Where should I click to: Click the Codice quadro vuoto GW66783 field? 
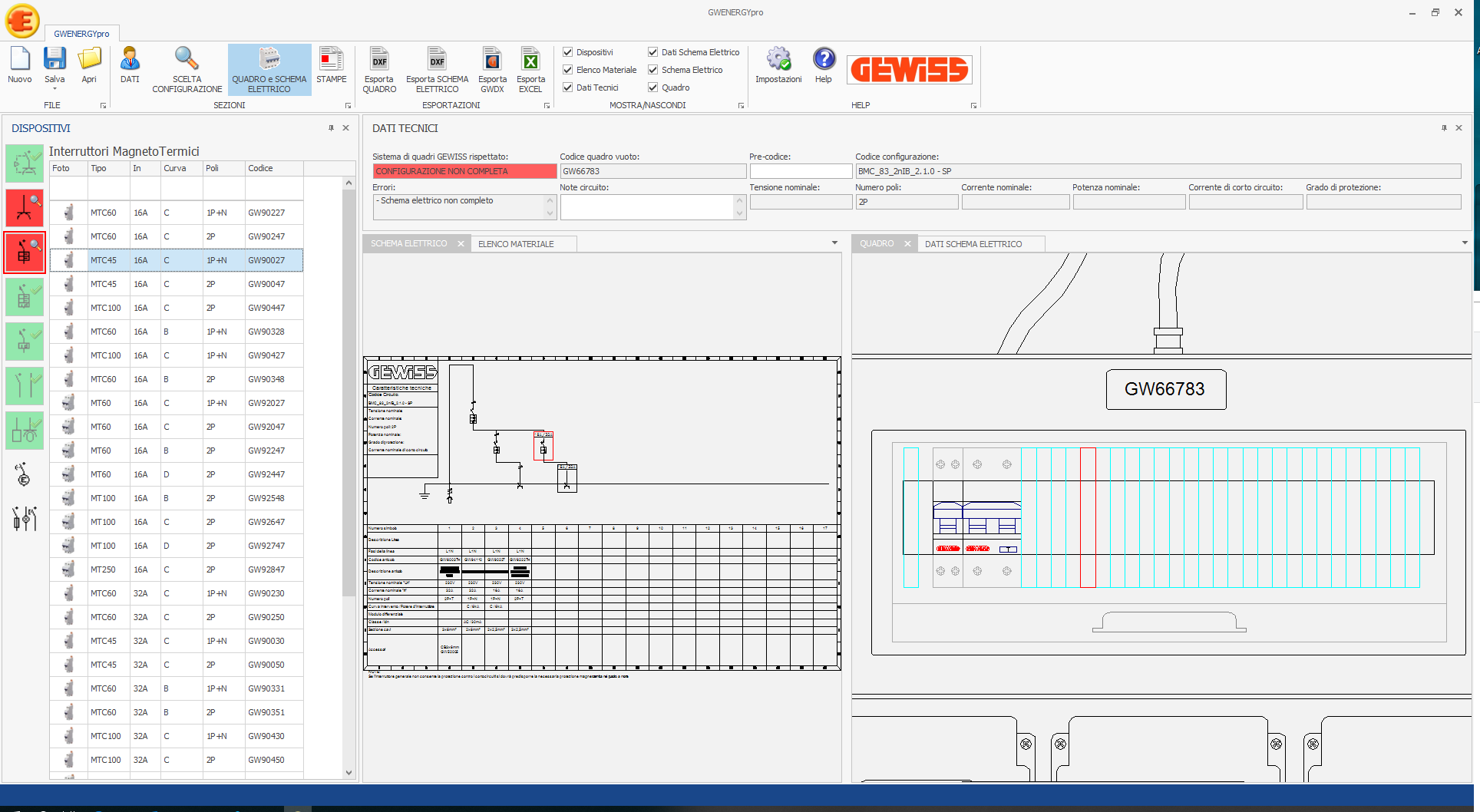[x=652, y=171]
